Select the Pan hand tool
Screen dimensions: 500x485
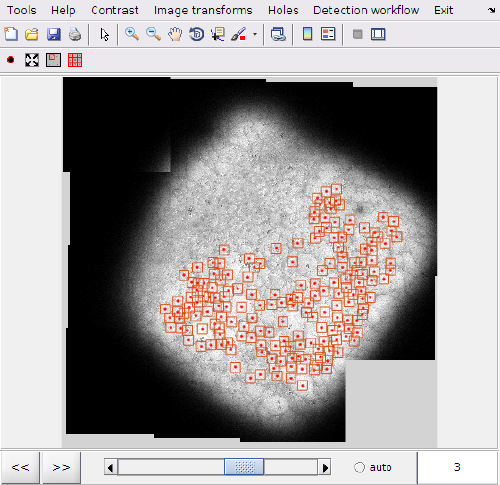[x=175, y=34]
